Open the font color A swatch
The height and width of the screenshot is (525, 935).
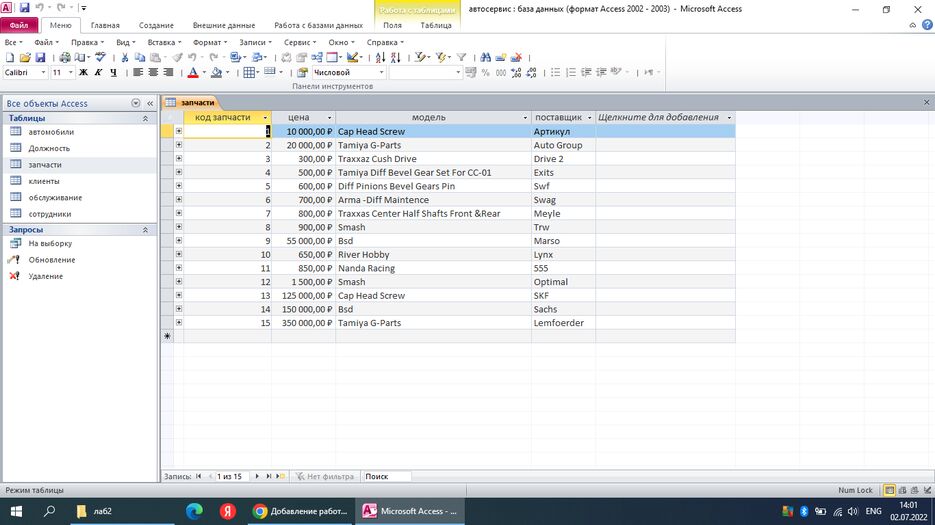(193, 72)
